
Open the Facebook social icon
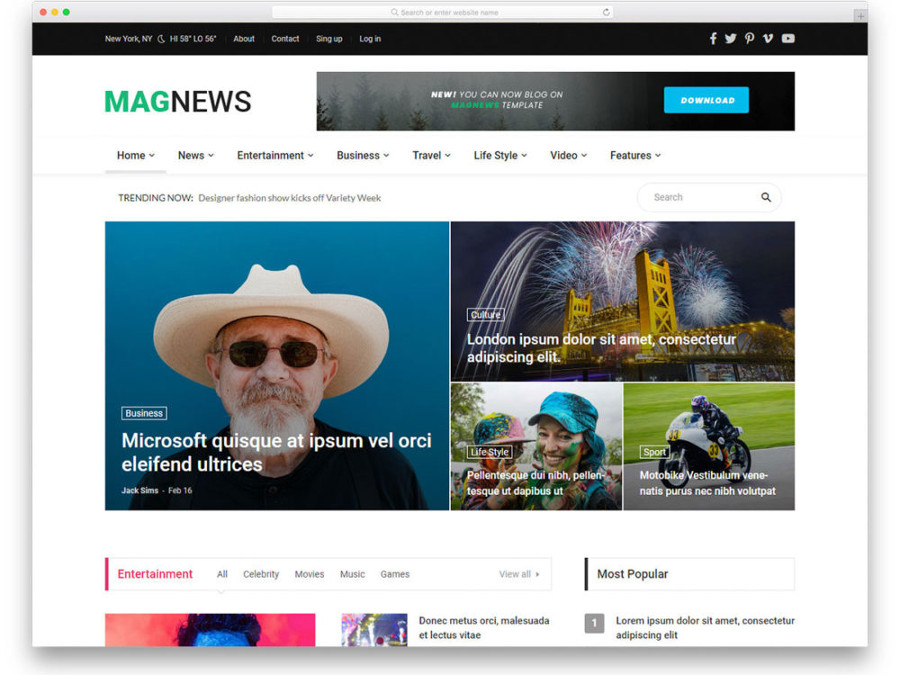click(713, 38)
